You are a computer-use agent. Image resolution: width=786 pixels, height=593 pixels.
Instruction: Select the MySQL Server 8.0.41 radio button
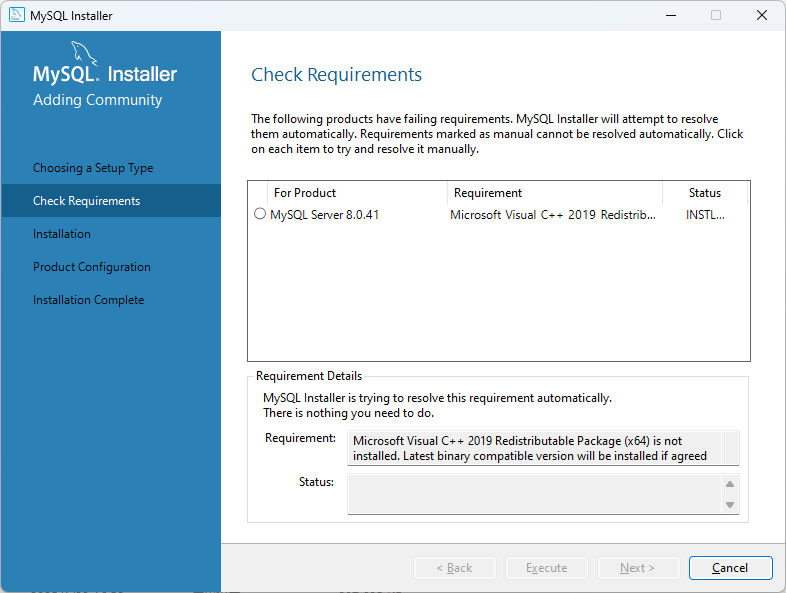260,214
